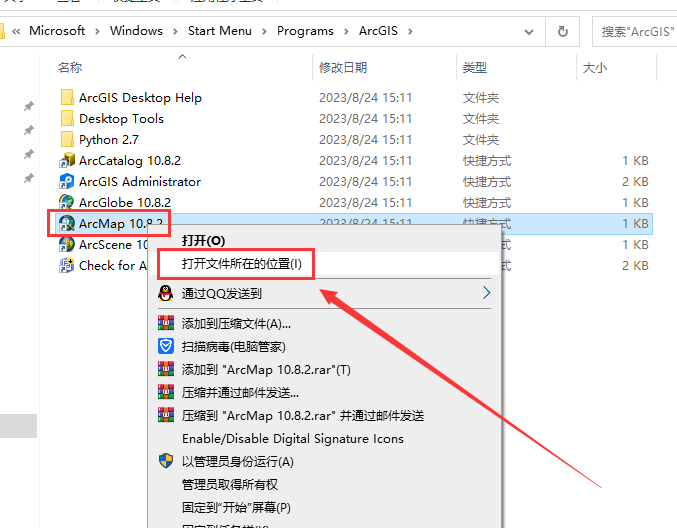Viewport: 677px width, 528px height.
Task: Click the UAC shield icon beside 以管理员身份运行(A)
Action: click(166, 461)
